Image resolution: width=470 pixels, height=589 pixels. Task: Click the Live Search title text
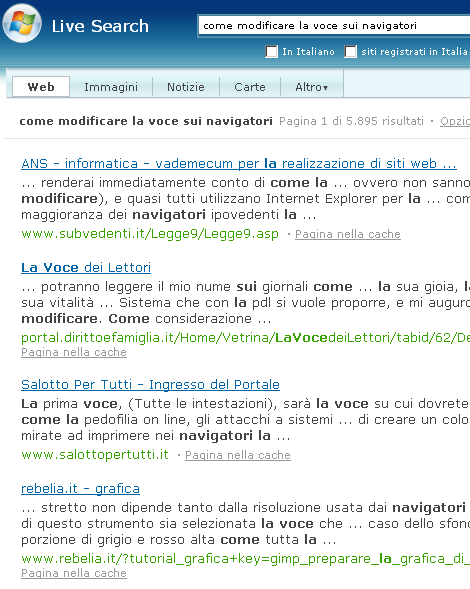click(100, 26)
